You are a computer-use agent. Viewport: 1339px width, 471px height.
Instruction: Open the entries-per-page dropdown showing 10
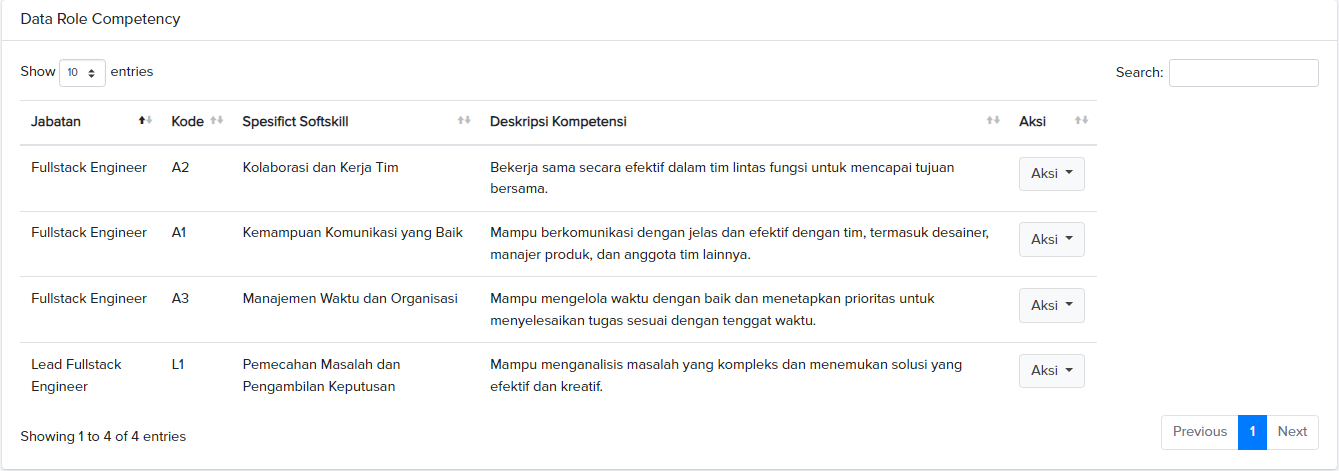tap(82, 73)
